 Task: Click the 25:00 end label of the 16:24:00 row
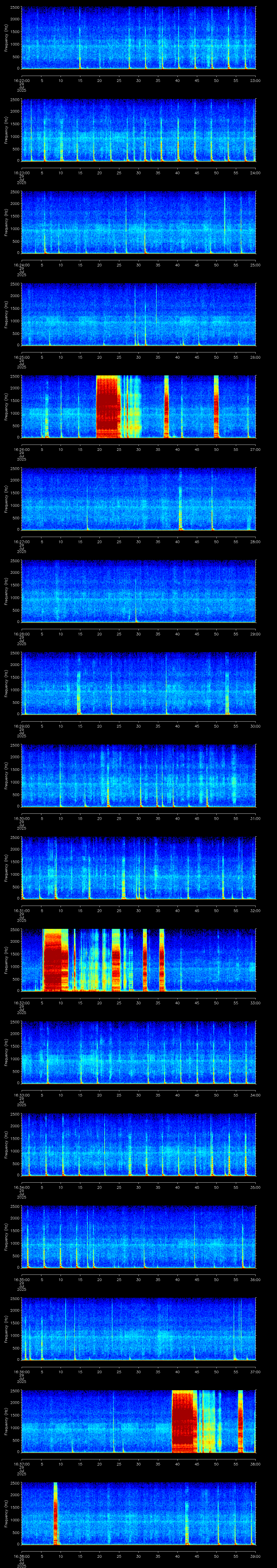point(255,265)
